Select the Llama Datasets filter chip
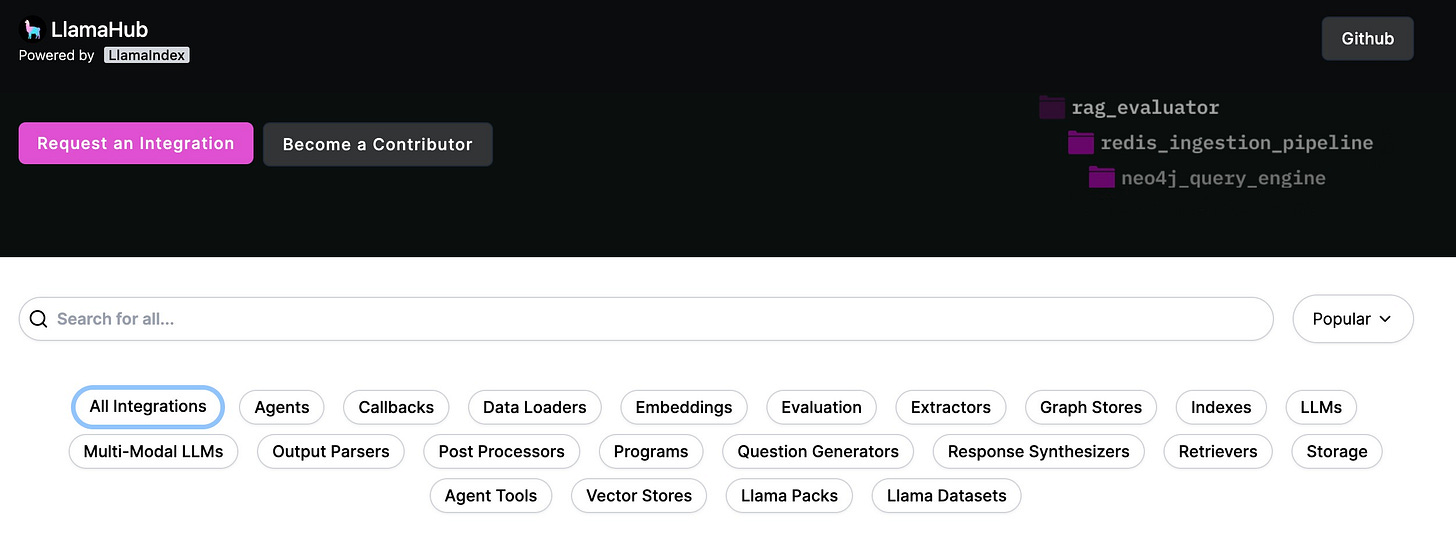The width and height of the screenshot is (1456, 533). click(x=946, y=495)
